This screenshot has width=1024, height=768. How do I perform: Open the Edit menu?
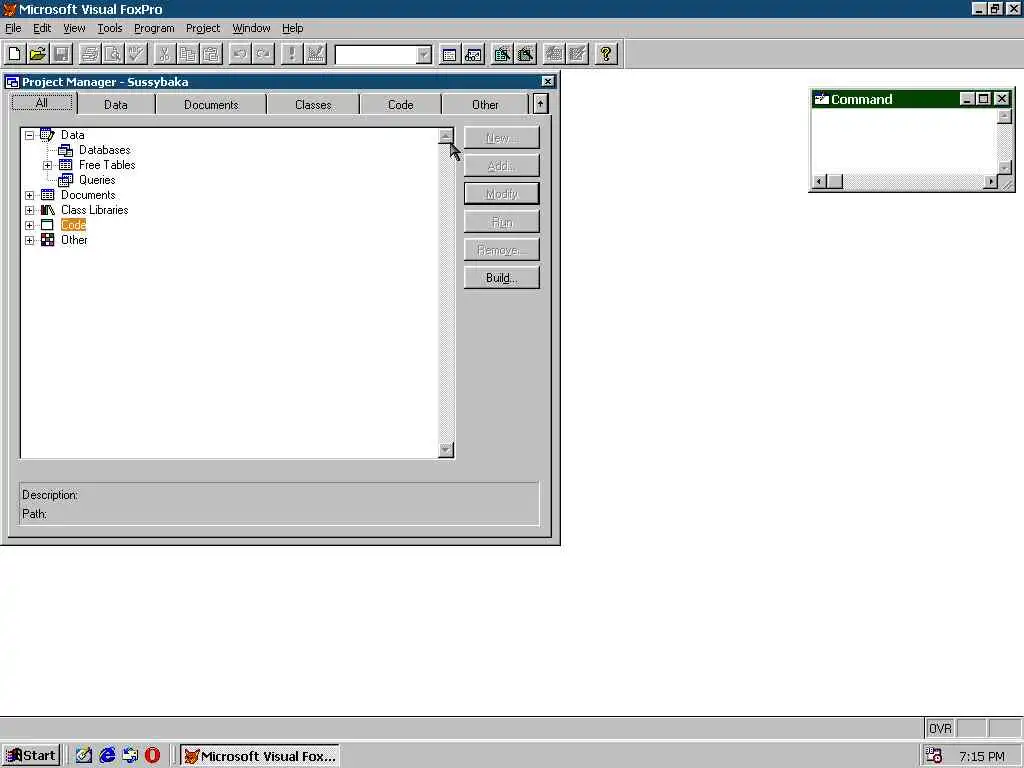pyautogui.click(x=42, y=28)
